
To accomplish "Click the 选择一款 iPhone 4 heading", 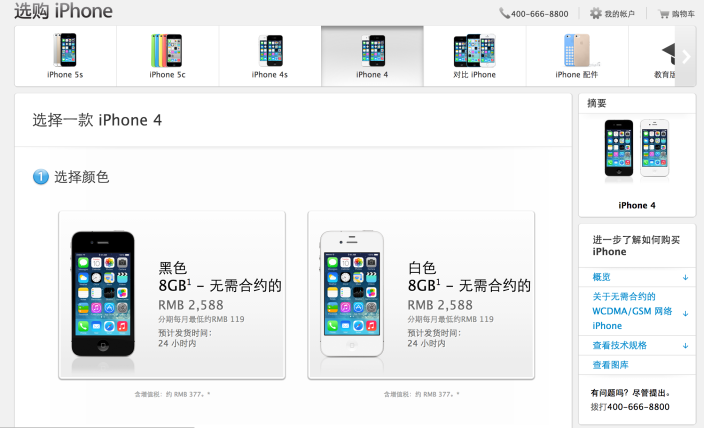I will pyautogui.click(x=97, y=120).
